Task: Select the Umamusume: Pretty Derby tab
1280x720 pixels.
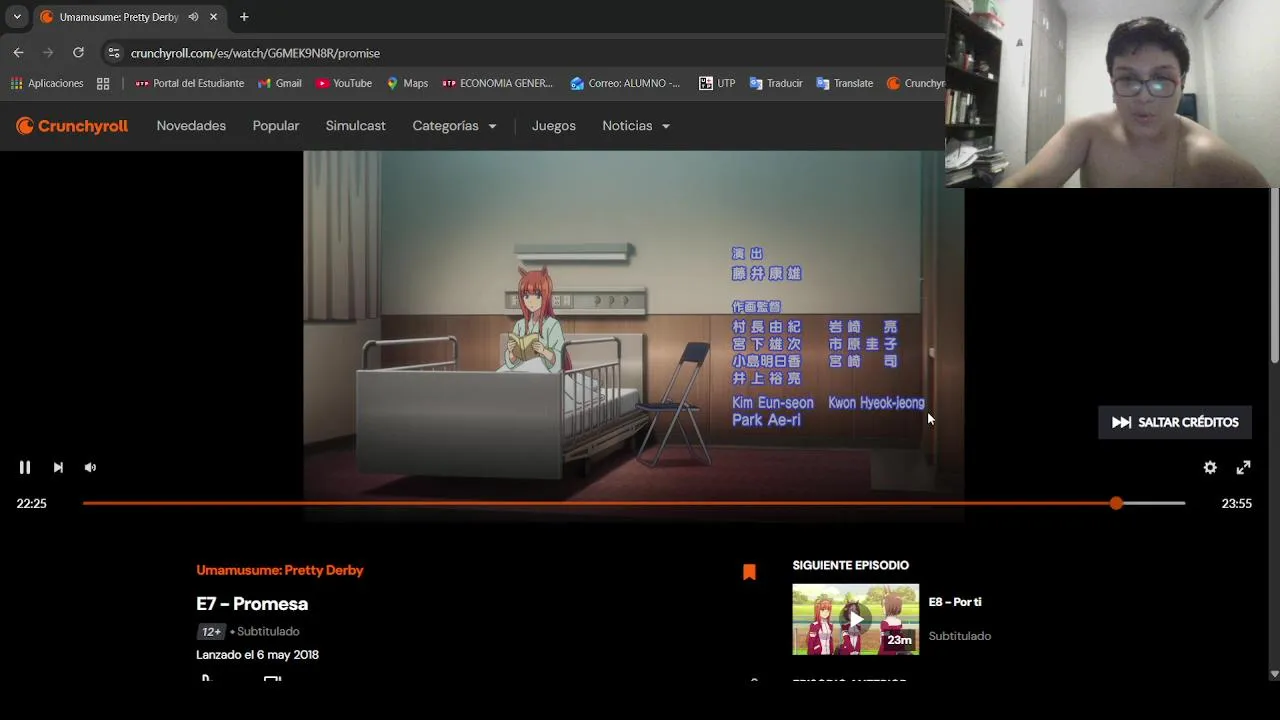Action: coord(128,17)
